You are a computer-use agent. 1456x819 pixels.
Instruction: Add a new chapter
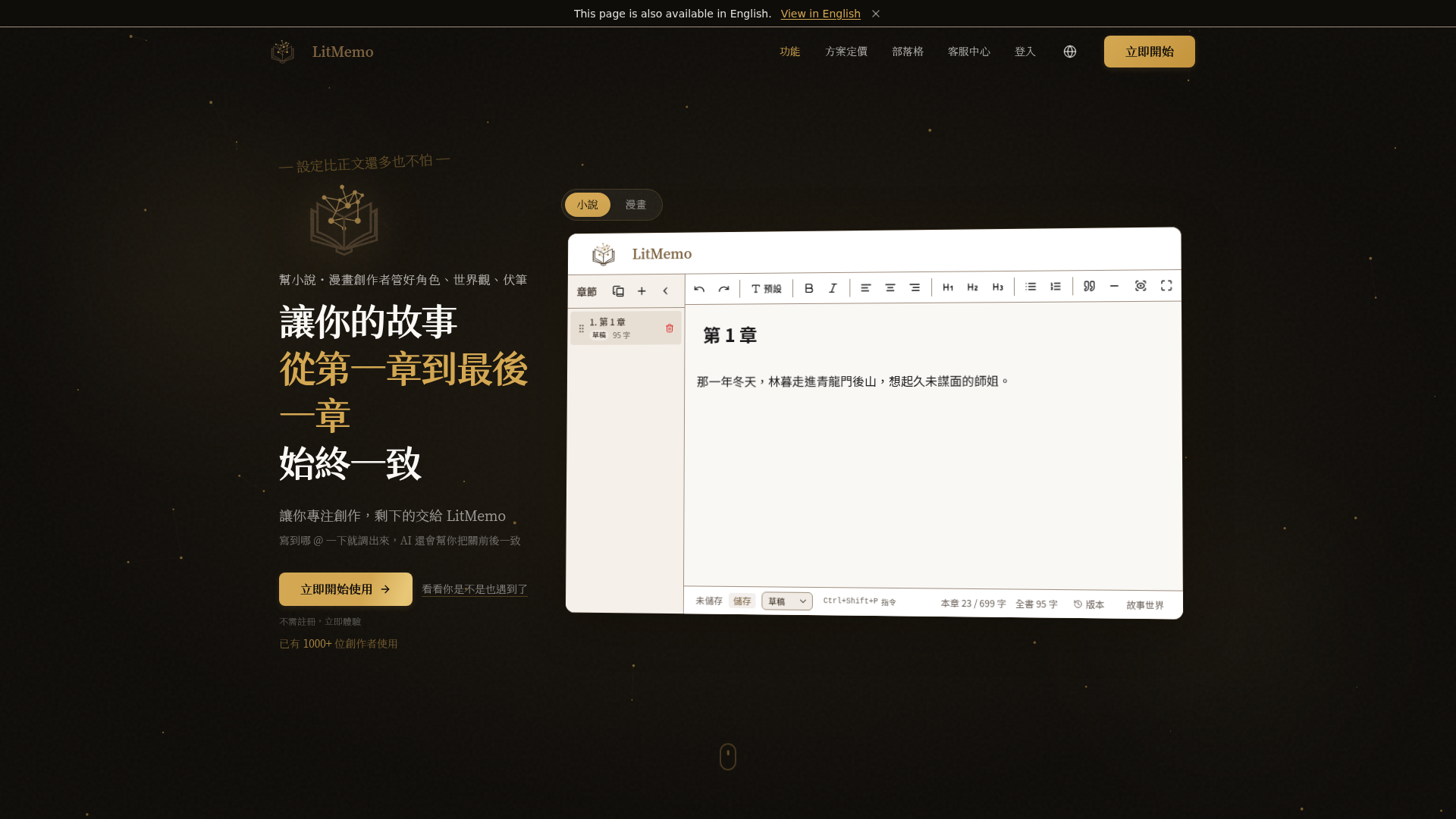tap(642, 291)
